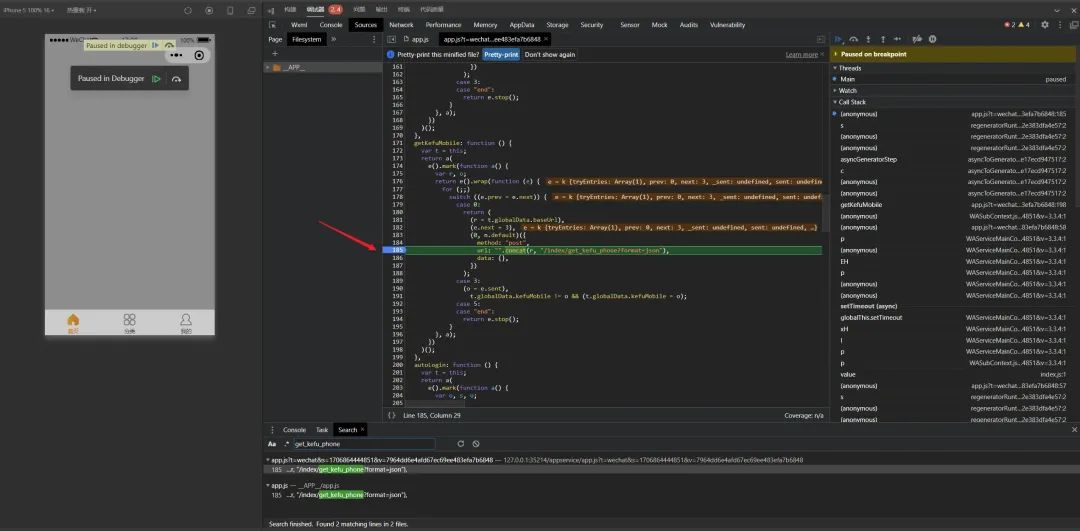Select the Page navigator tab
The height and width of the screenshot is (531, 1080).
(x=276, y=39)
